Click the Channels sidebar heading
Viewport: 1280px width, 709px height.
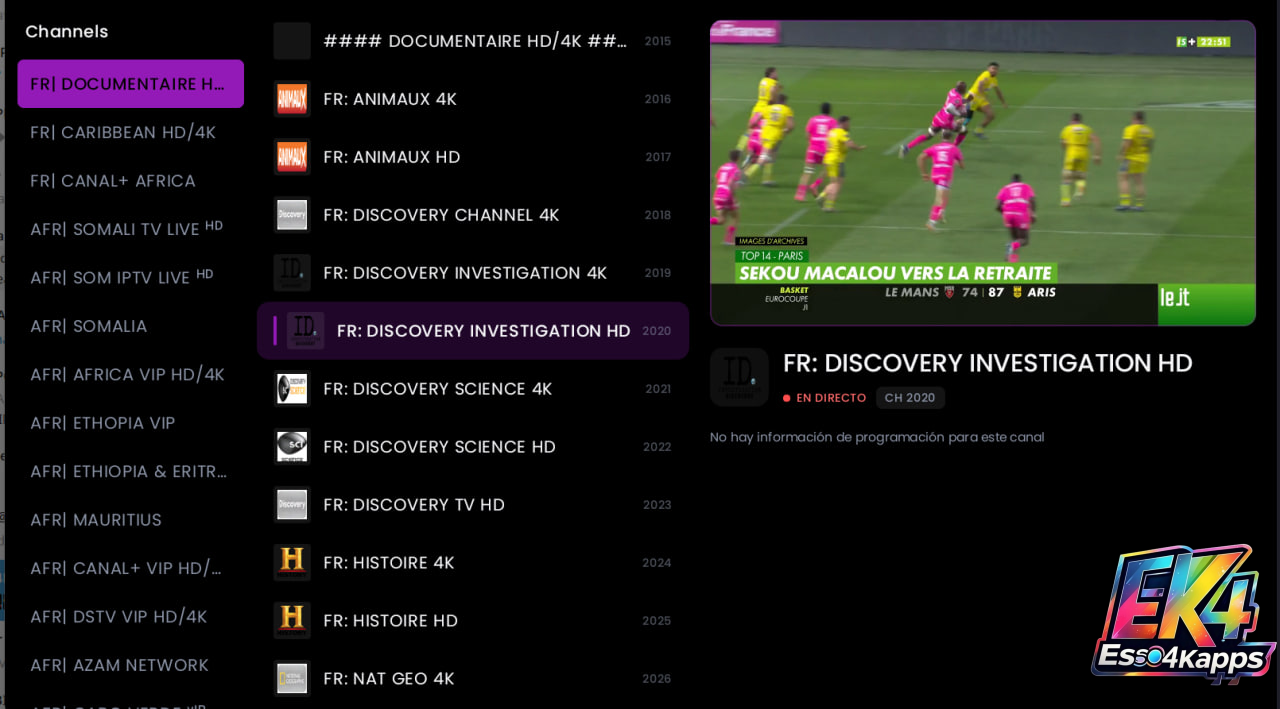point(67,32)
